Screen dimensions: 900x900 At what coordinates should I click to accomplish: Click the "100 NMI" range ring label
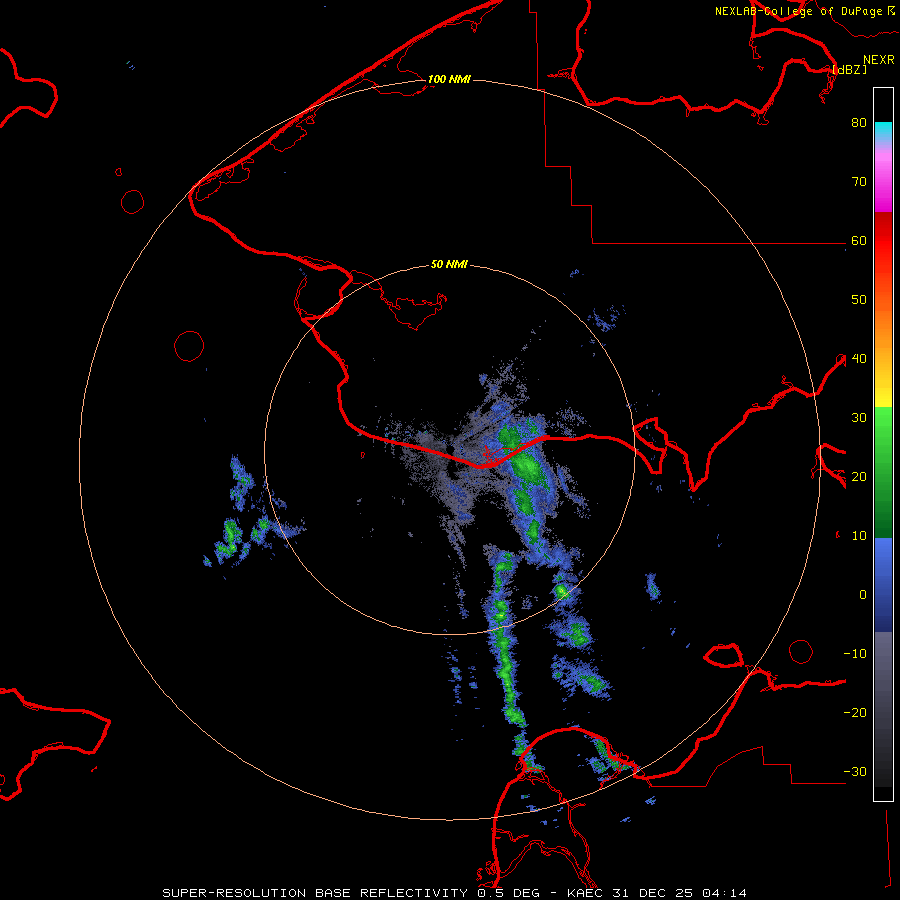pyautogui.click(x=449, y=79)
